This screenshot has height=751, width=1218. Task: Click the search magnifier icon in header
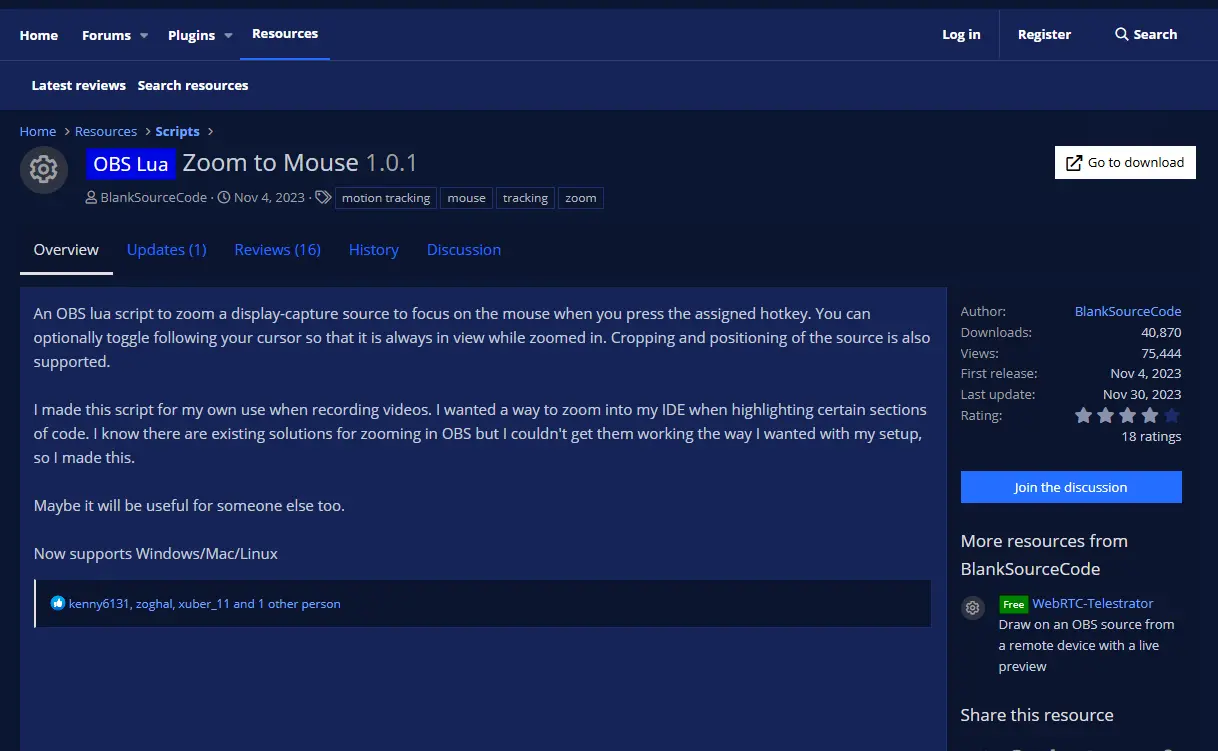[x=1121, y=34]
